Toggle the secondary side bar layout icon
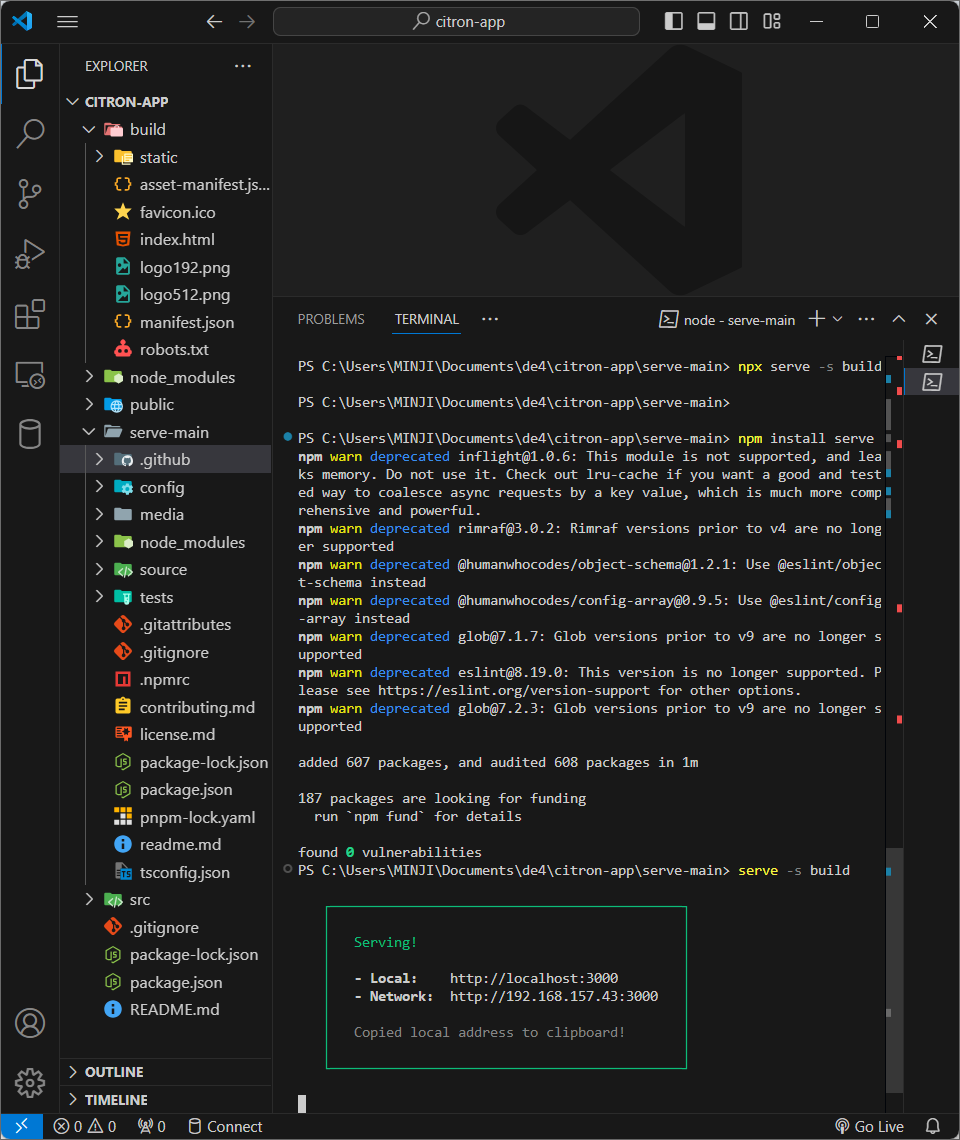 tap(739, 21)
